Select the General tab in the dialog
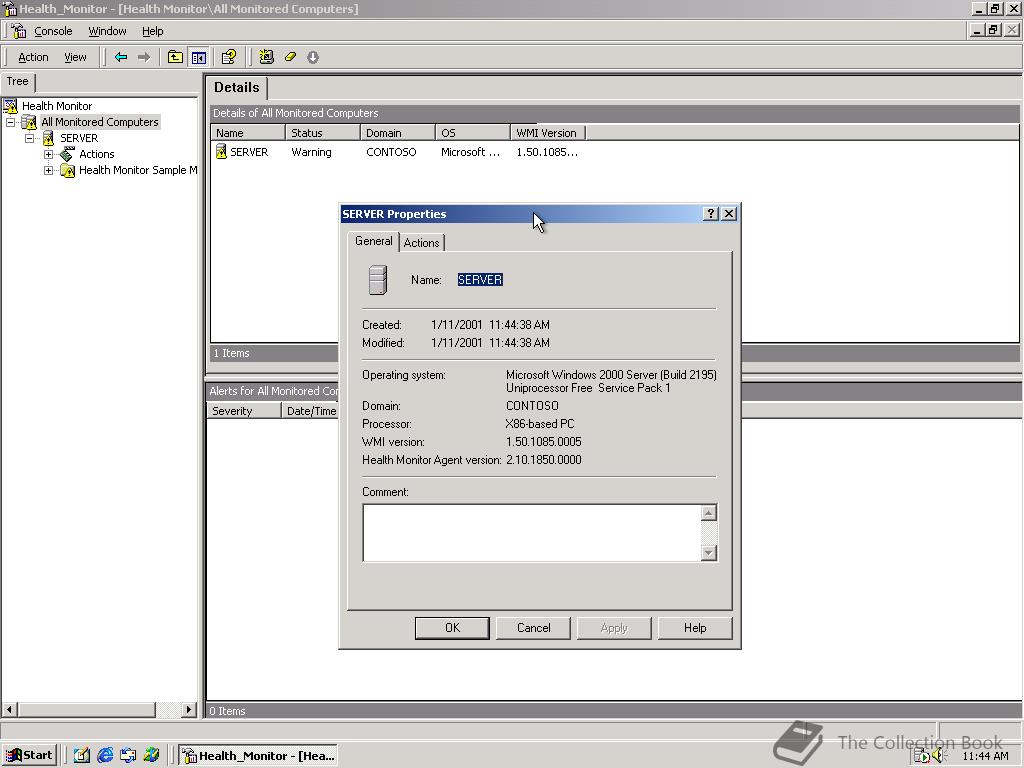This screenshot has height=768, width=1024. tap(374, 241)
